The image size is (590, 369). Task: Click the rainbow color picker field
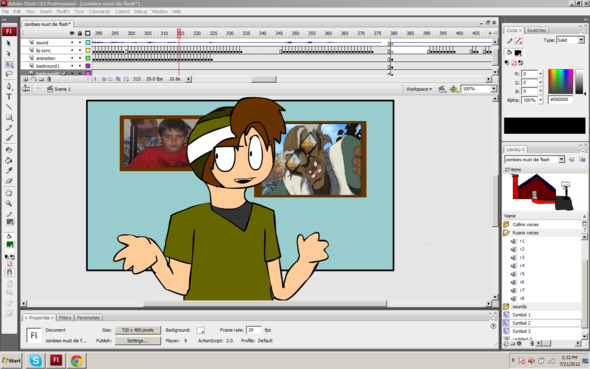coord(560,81)
